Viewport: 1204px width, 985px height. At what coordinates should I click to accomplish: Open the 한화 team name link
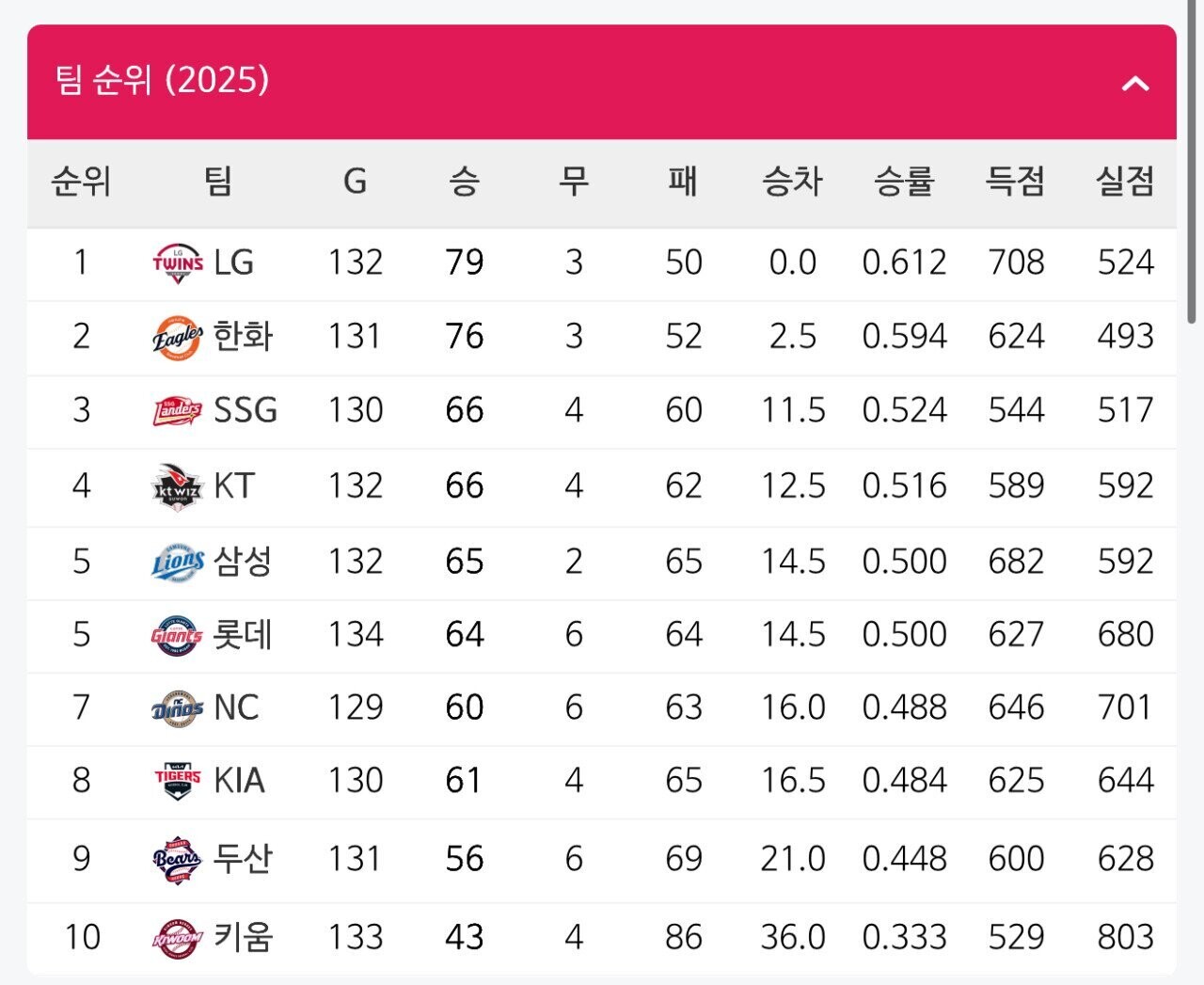tap(243, 337)
